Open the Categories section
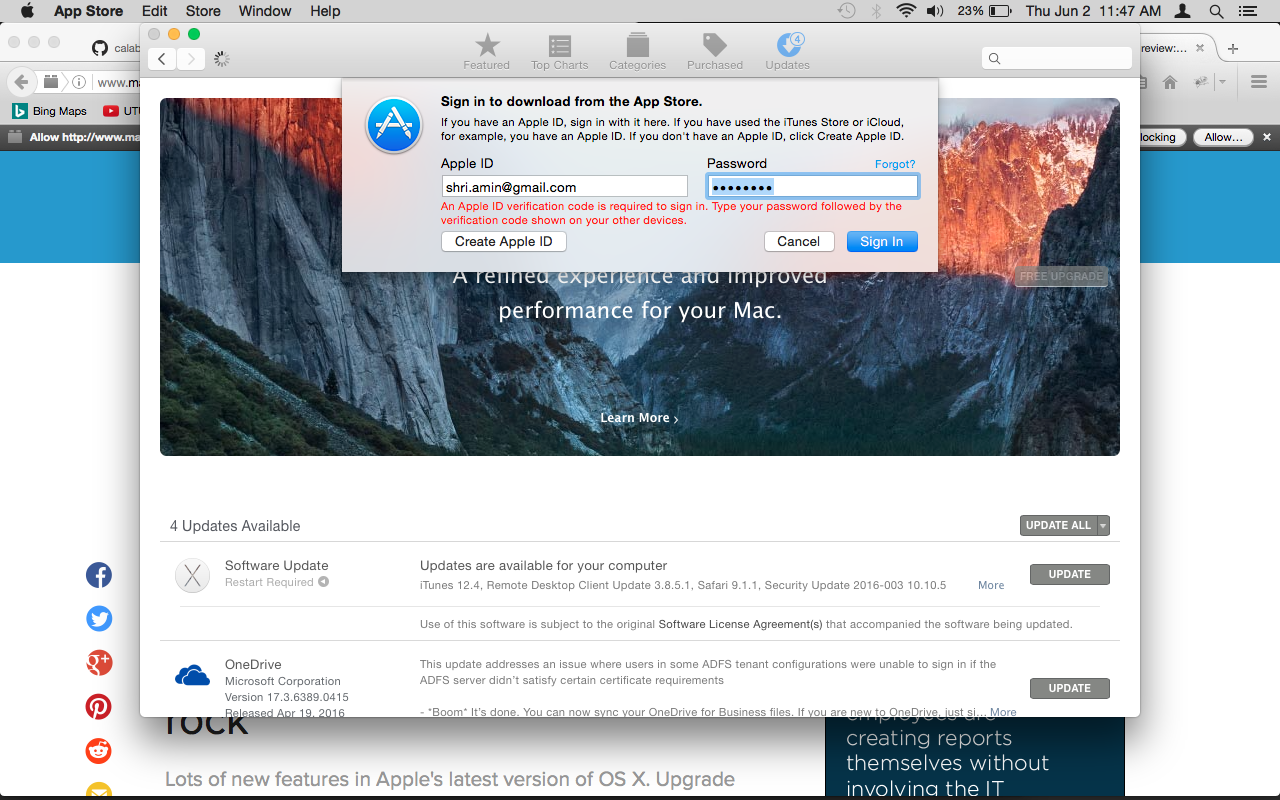This screenshot has height=800, width=1280. click(637, 52)
